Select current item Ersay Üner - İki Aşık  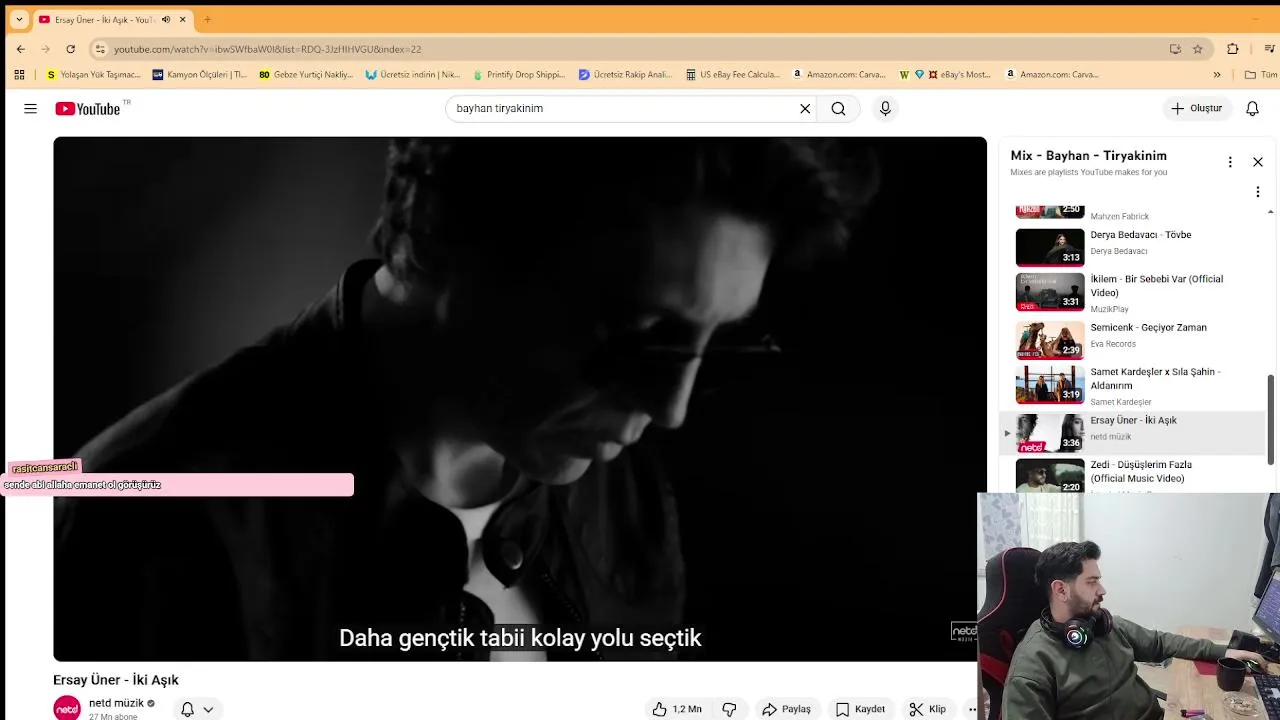[1134, 432]
